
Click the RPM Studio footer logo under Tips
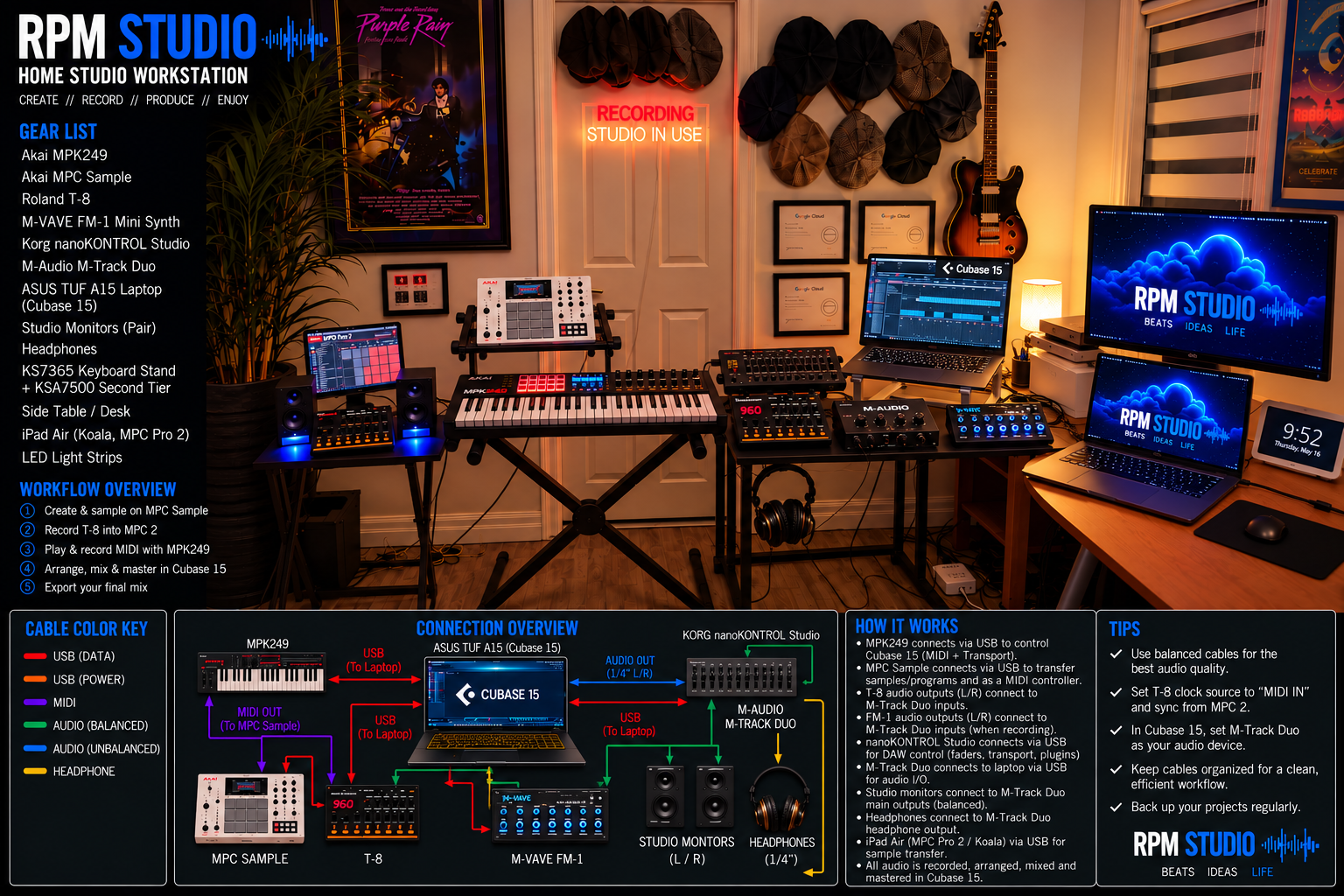(x=1225, y=852)
